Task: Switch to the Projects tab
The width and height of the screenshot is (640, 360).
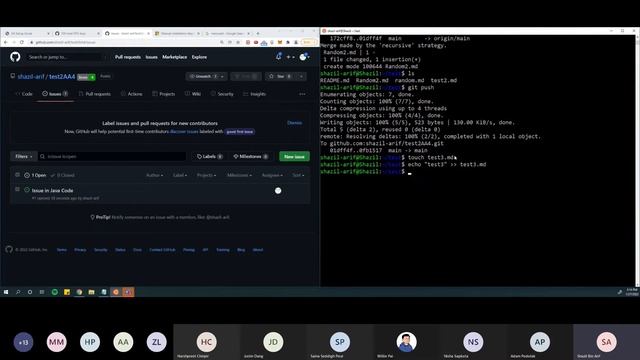Action: tap(164, 94)
